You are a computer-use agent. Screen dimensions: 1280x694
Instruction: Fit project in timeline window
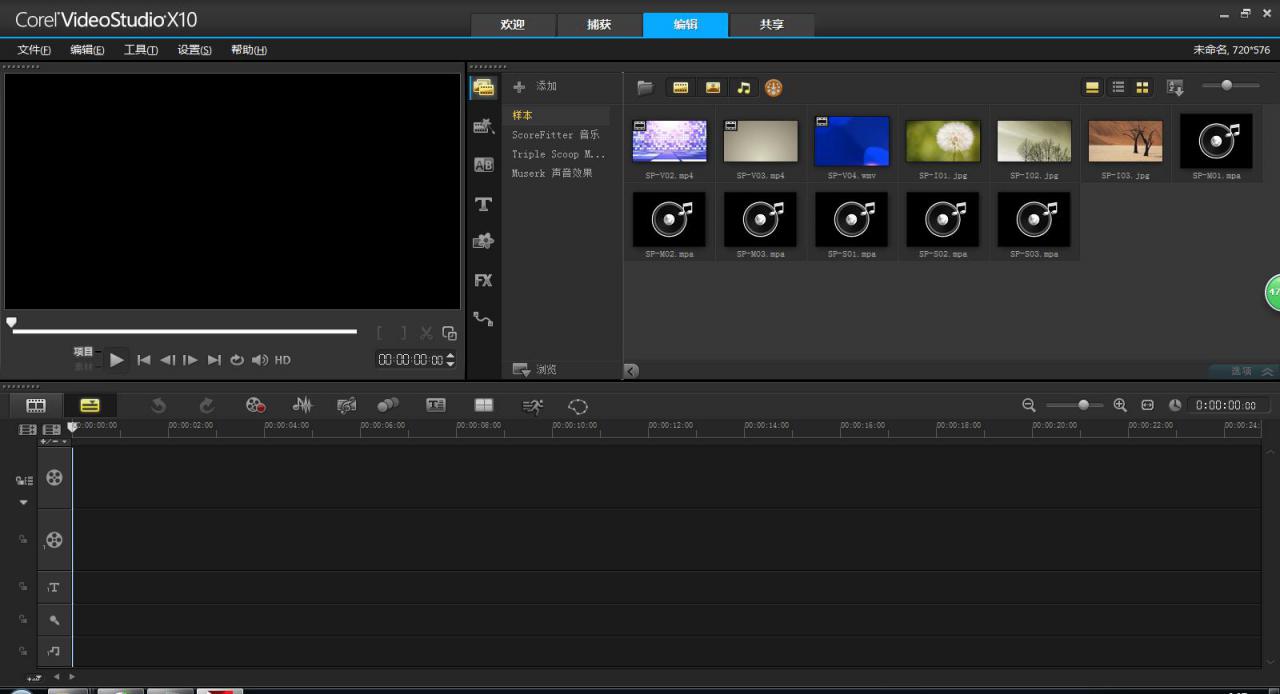(1148, 405)
